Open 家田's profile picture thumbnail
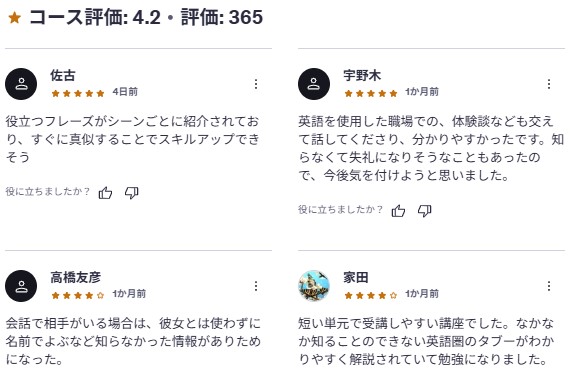572x379 pixels. click(314, 286)
